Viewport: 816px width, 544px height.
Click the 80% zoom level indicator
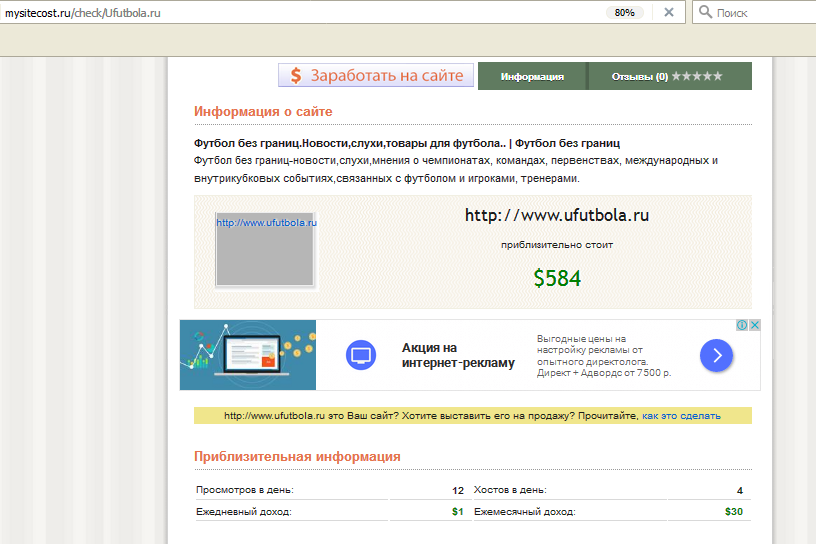pos(624,12)
